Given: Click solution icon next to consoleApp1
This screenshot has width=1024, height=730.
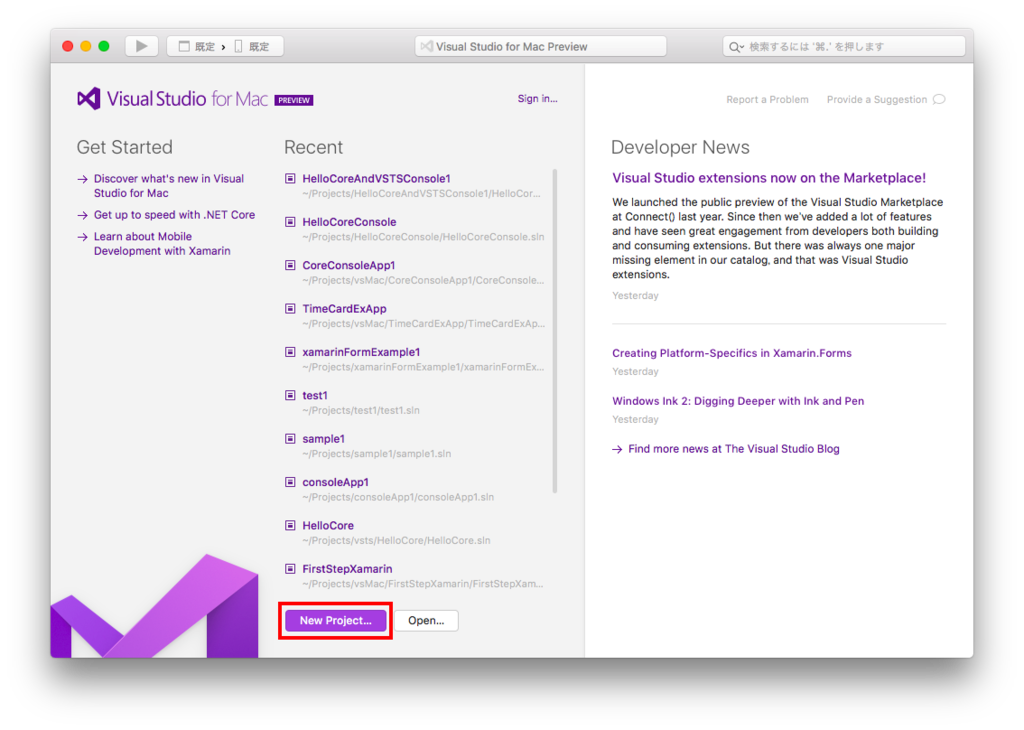Looking at the screenshot, I should point(290,482).
